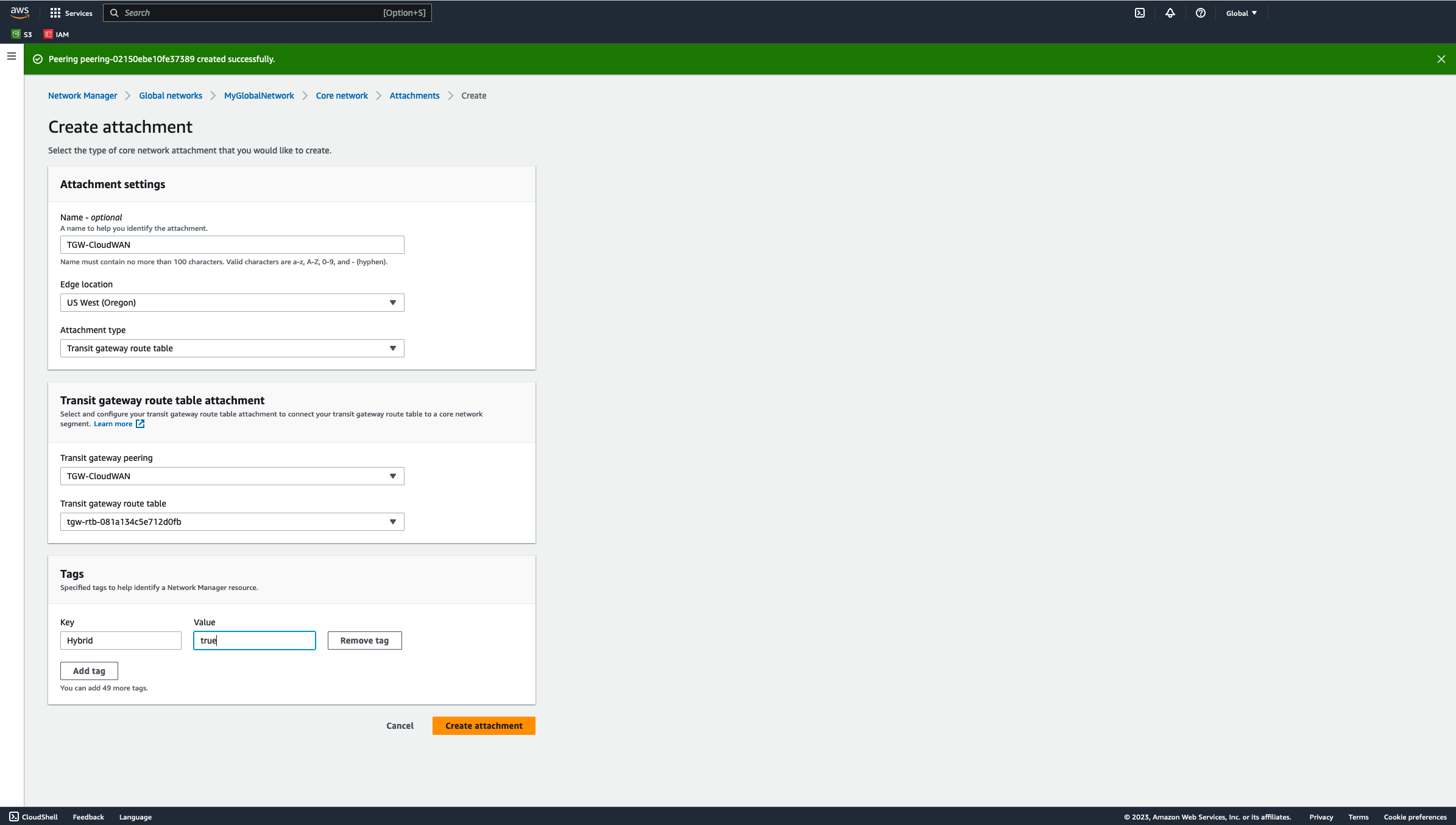Viewport: 1456px width, 825px height.
Task: Open the Global region selector
Action: click(1241, 12)
